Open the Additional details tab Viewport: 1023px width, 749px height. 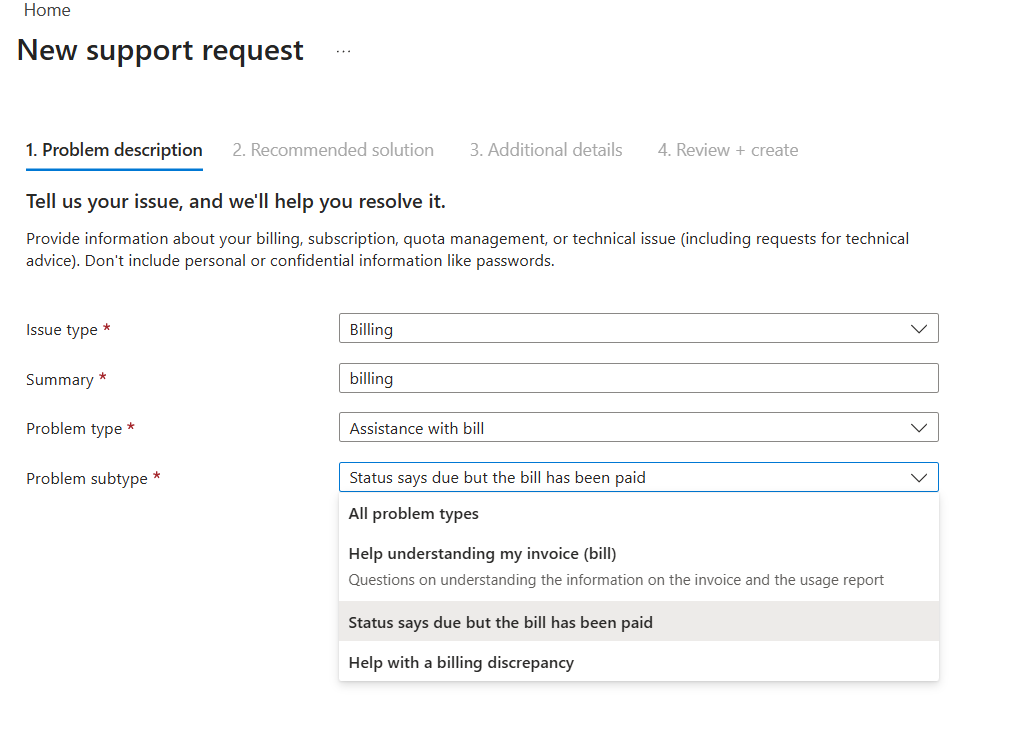(x=546, y=150)
